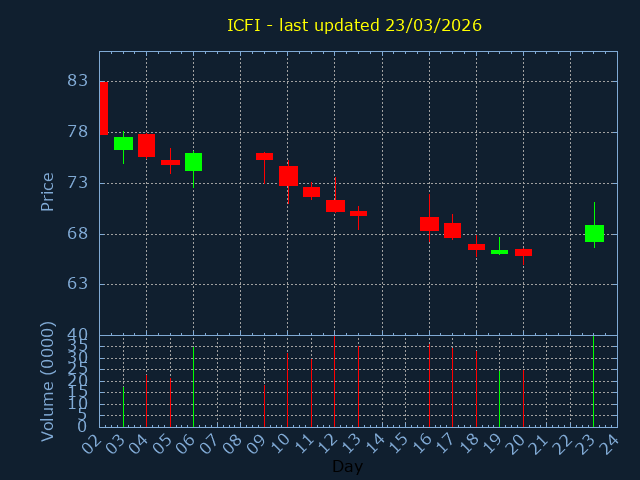Click the red volume bar on day 17
Image resolution: width=640 pixels, height=480 pixels.
pyautogui.click(x=452, y=387)
